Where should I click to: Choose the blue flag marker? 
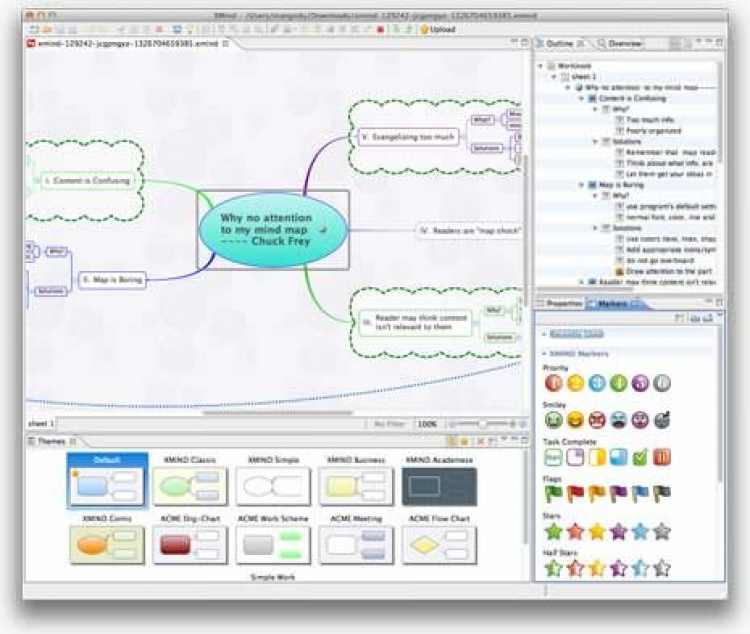click(640, 494)
